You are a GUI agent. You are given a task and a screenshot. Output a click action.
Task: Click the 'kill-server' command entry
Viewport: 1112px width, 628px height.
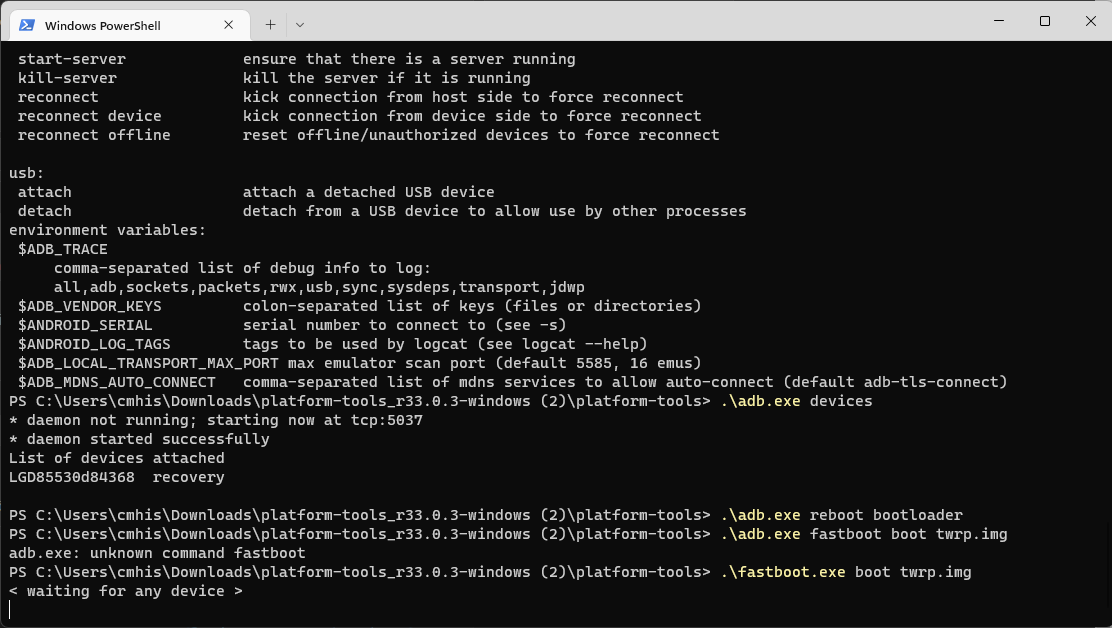click(x=67, y=78)
